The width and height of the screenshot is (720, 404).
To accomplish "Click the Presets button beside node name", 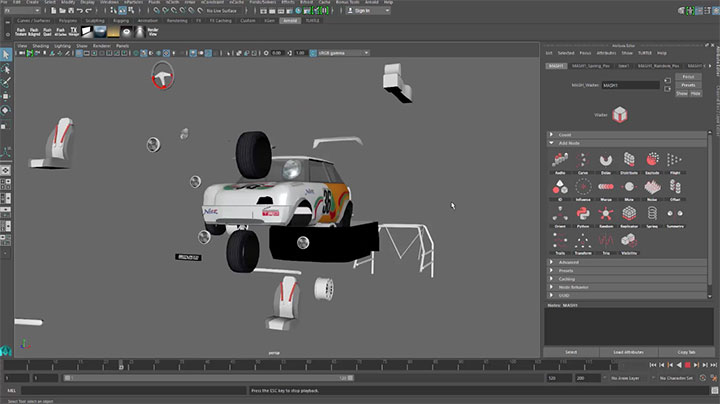I will coord(688,85).
